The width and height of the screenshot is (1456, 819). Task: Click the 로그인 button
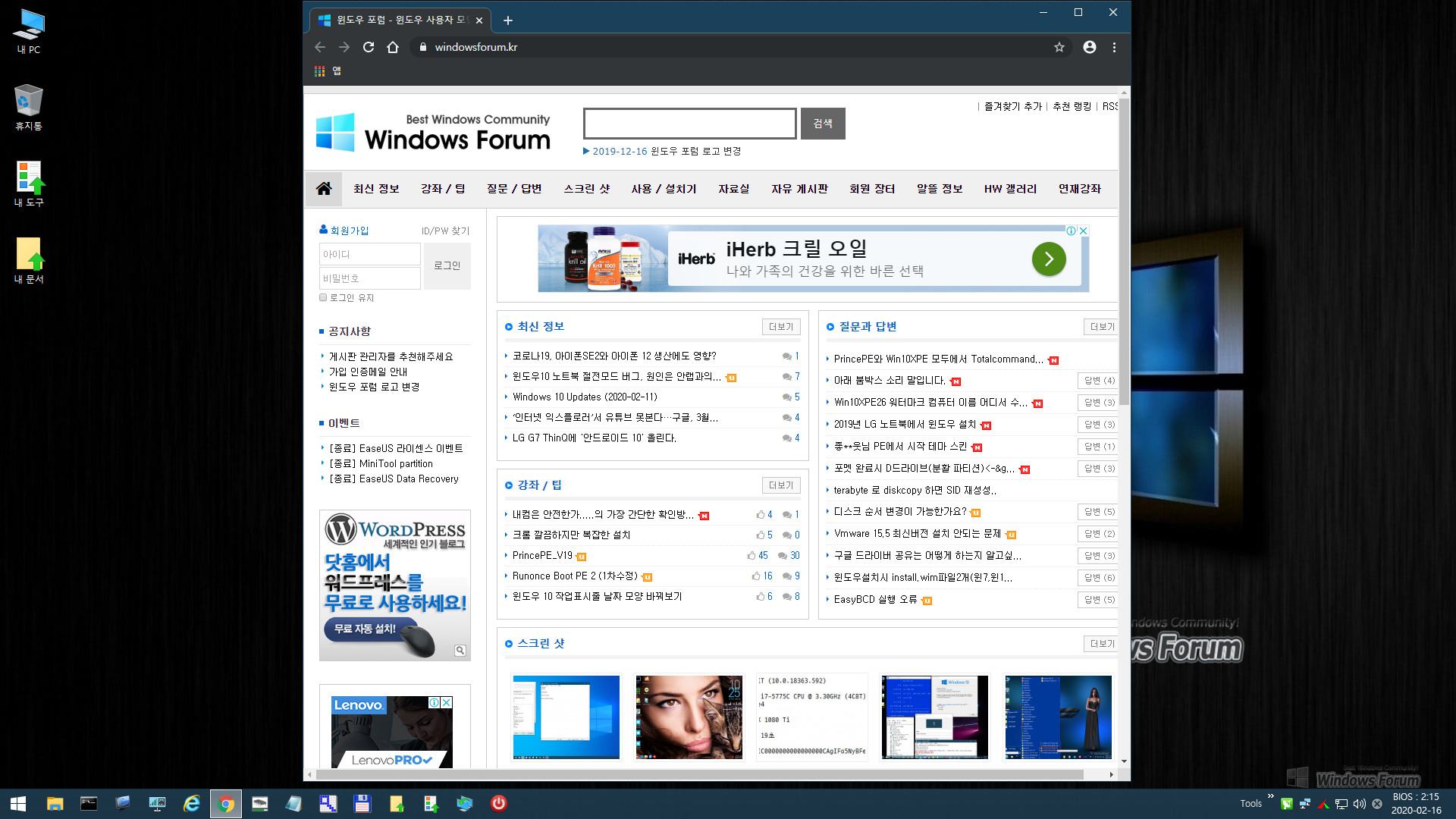(x=447, y=266)
